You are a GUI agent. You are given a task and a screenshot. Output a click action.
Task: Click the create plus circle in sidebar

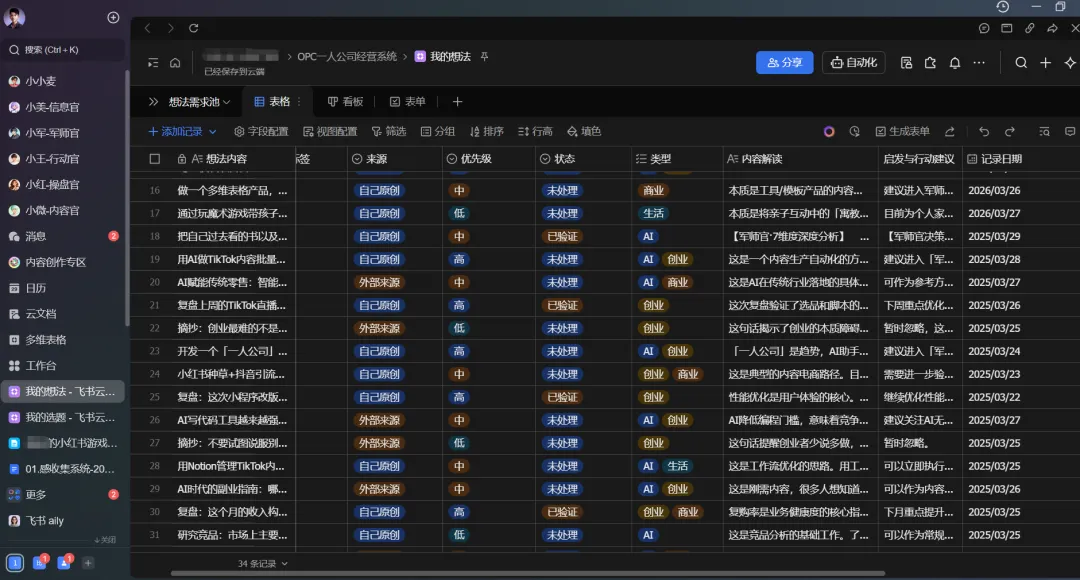114,17
